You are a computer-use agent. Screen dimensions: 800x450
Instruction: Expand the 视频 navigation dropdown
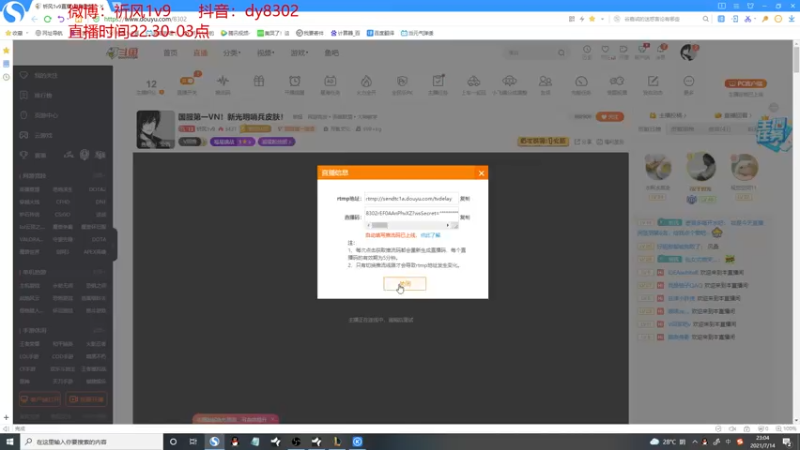click(265, 53)
